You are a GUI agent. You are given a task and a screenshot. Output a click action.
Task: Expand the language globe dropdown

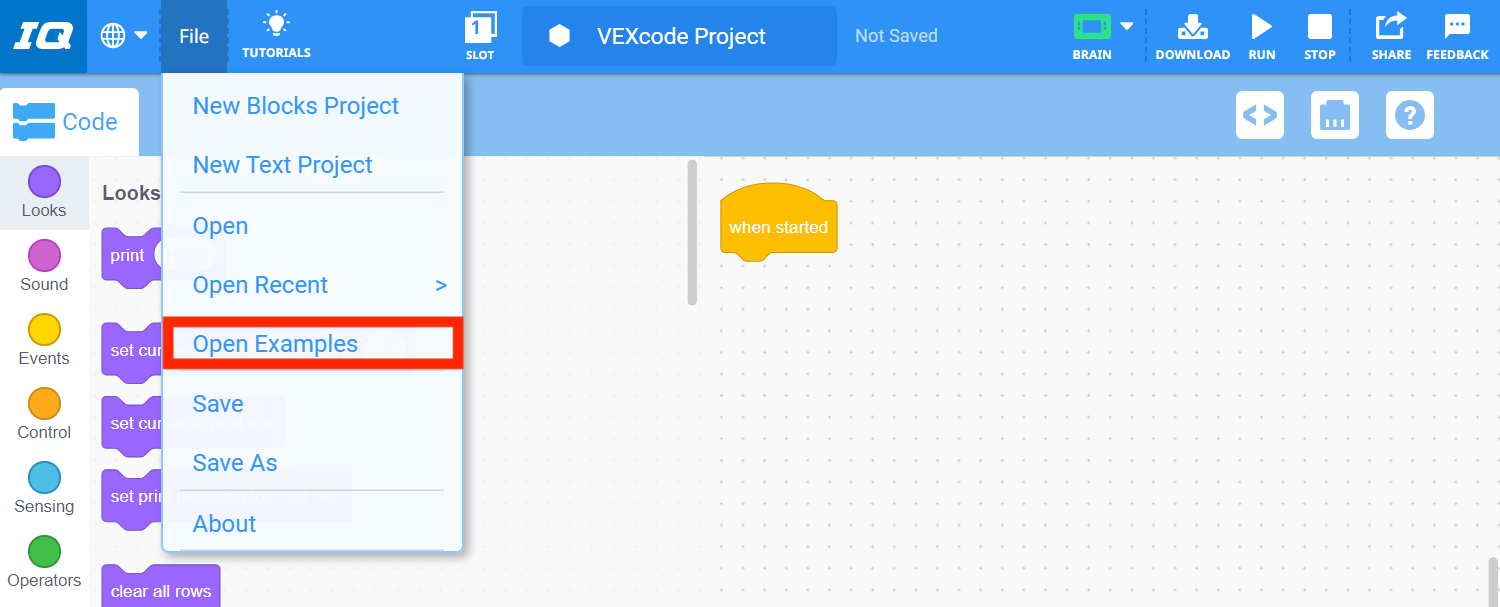[122, 33]
